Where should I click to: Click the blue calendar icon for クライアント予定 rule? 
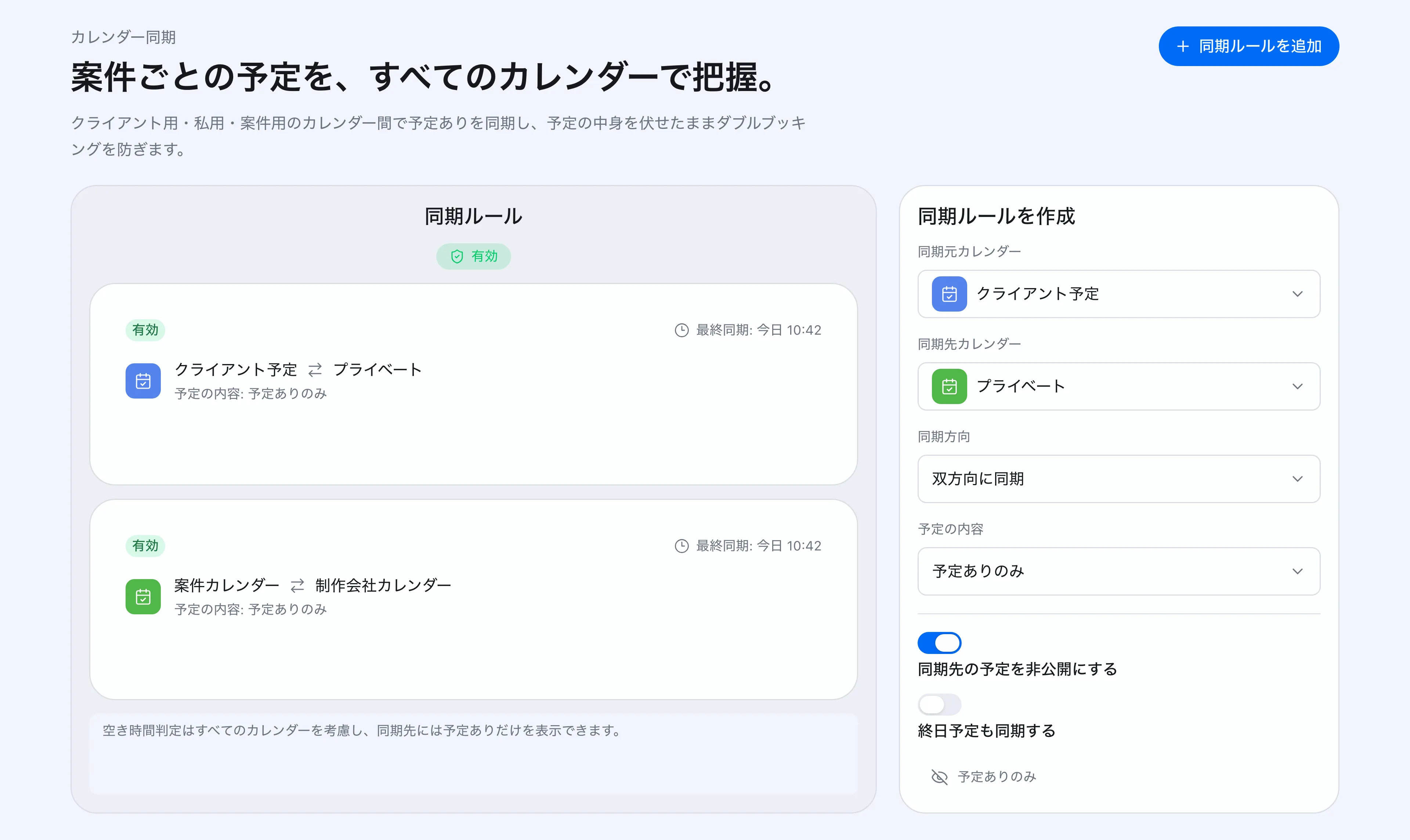(x=143, y=381)
